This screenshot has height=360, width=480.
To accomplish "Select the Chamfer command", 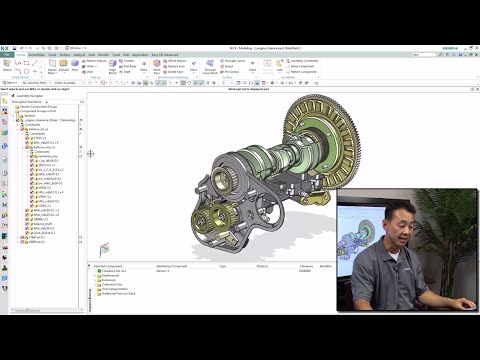I will click(127, 61).
